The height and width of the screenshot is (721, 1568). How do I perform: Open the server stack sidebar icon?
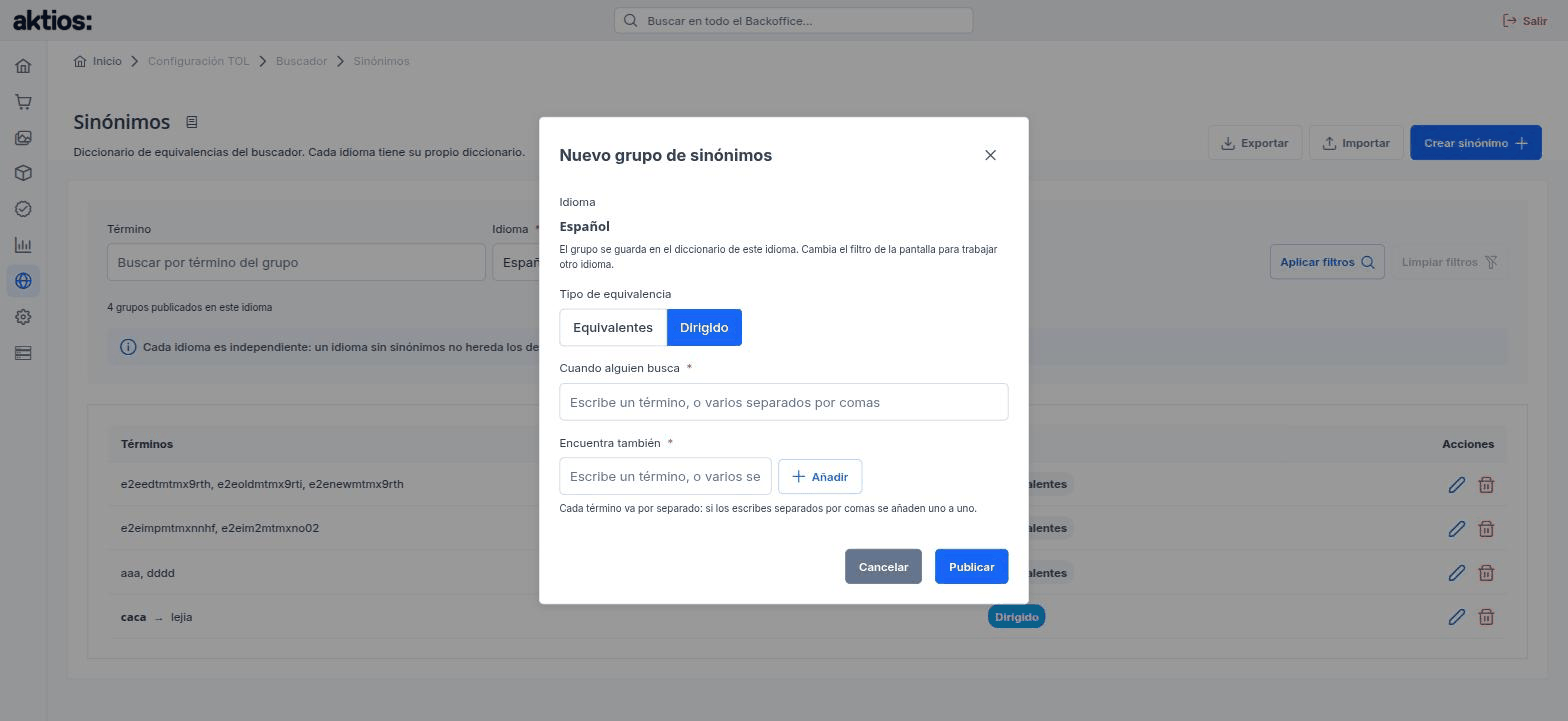(x=23, y=353)
